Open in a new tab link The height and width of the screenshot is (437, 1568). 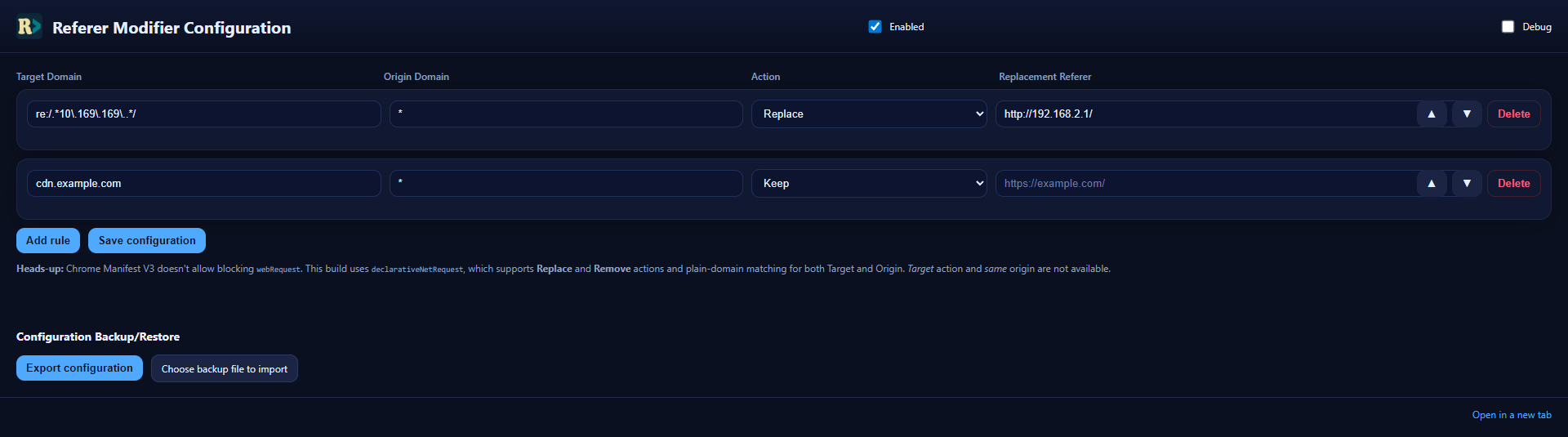pyautogui.click(x=1511, y=415)
